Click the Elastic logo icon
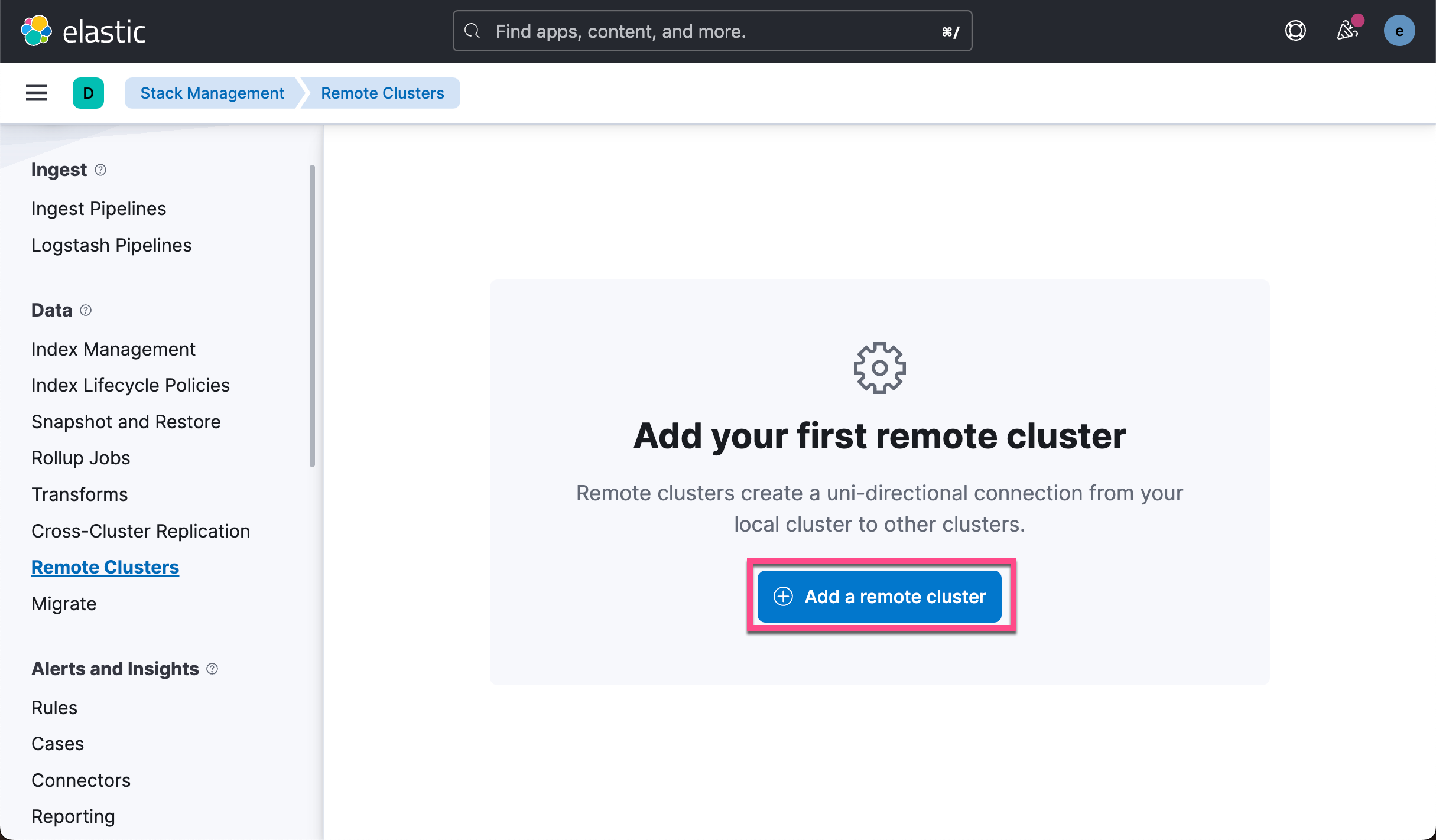This screenshot has width=1436, height=840. [x=36, y=31]
